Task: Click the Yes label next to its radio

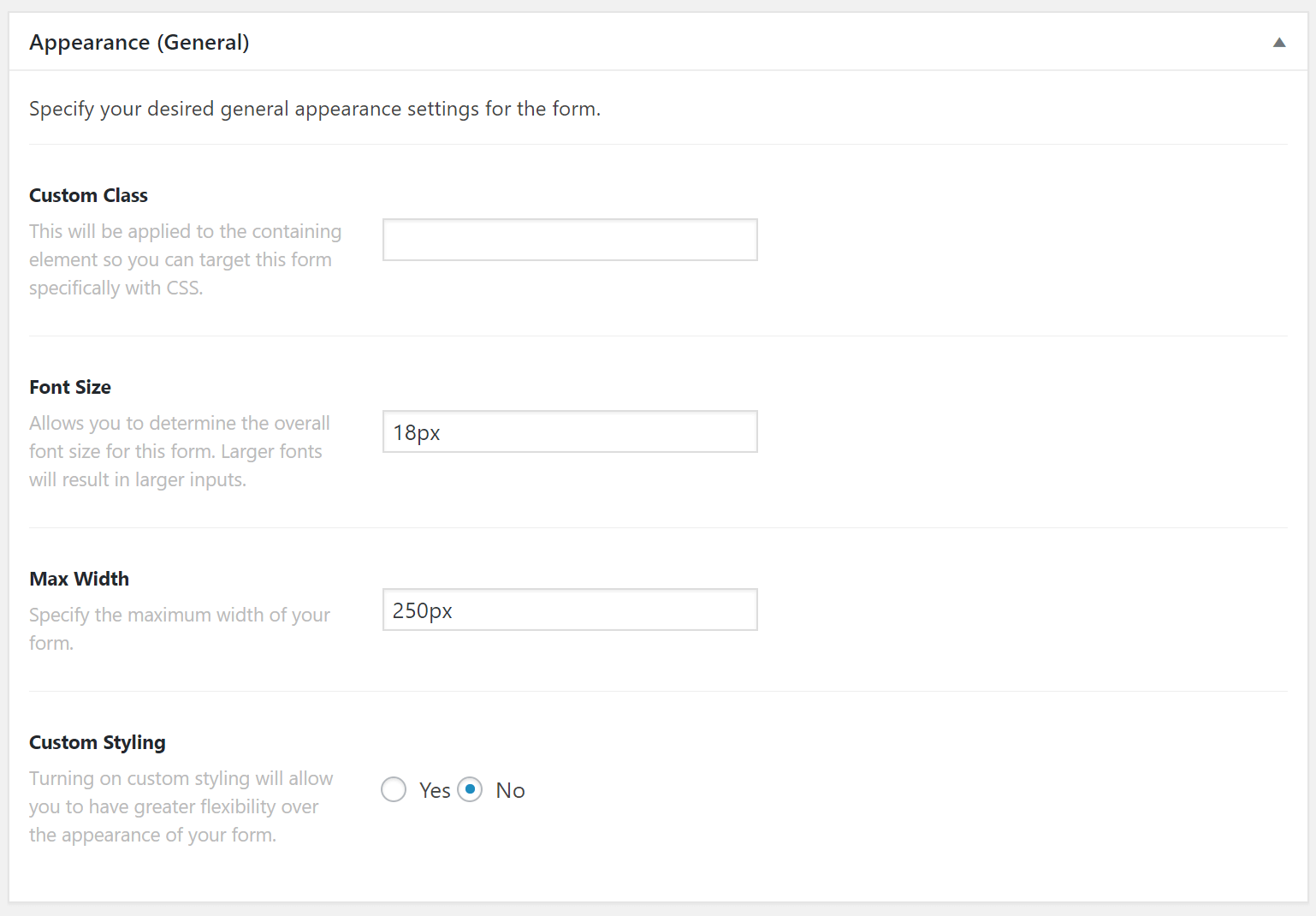Action: [x=434, y=789]
